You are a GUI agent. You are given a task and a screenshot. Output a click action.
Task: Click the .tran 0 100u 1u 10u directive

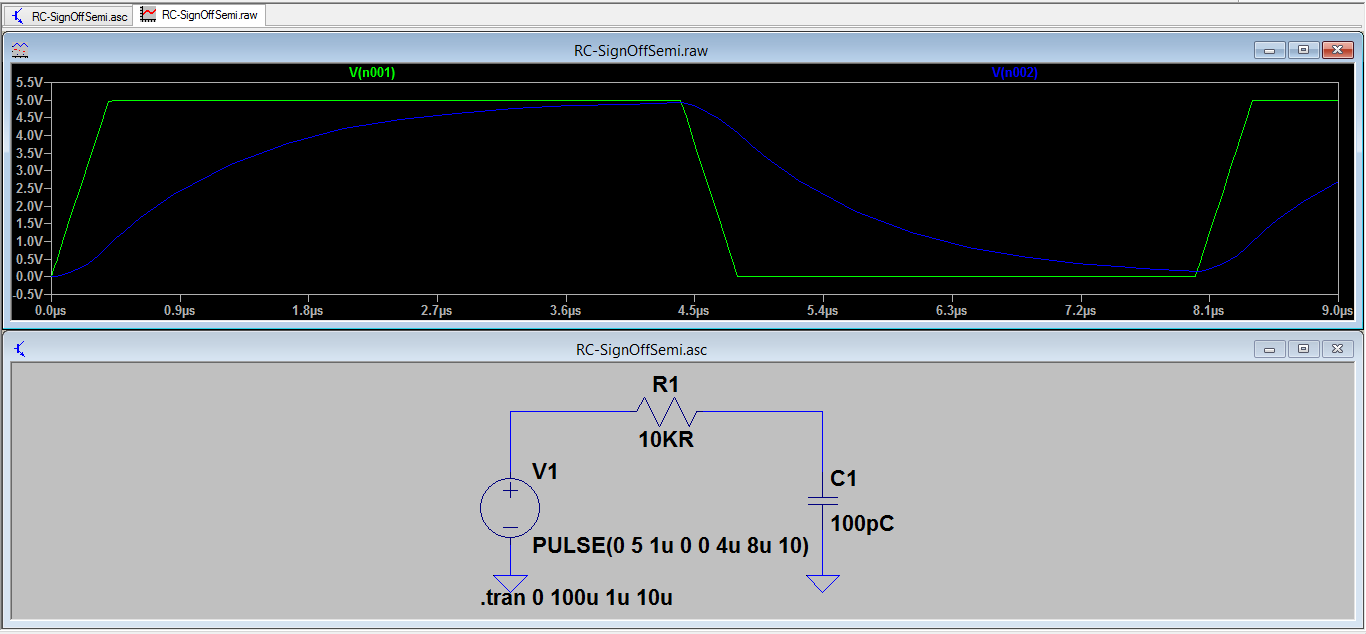point(577,598)
